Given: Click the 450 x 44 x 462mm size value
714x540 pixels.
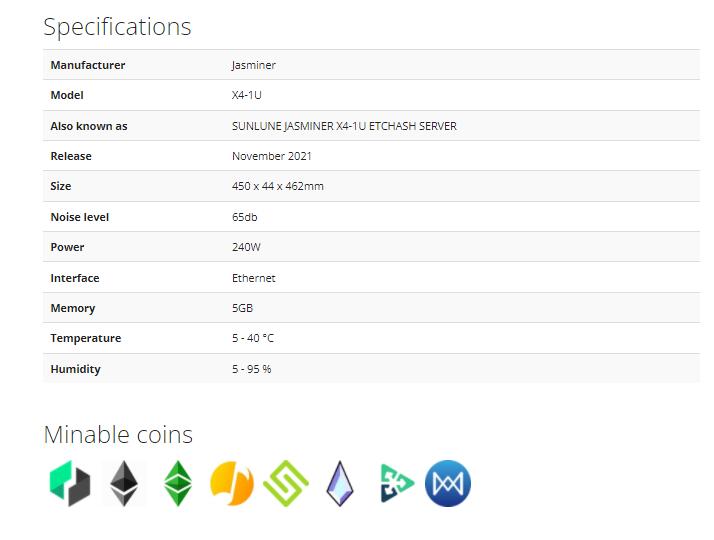Looking at the screenshot, I should (278, 186).
